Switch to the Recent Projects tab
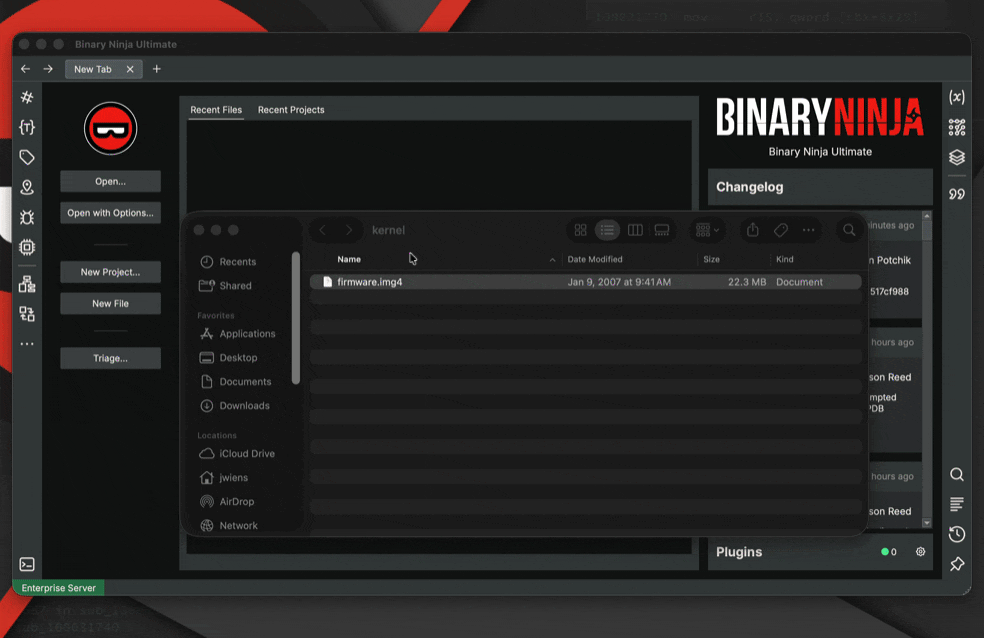The image size is (984, 638). 291,110
